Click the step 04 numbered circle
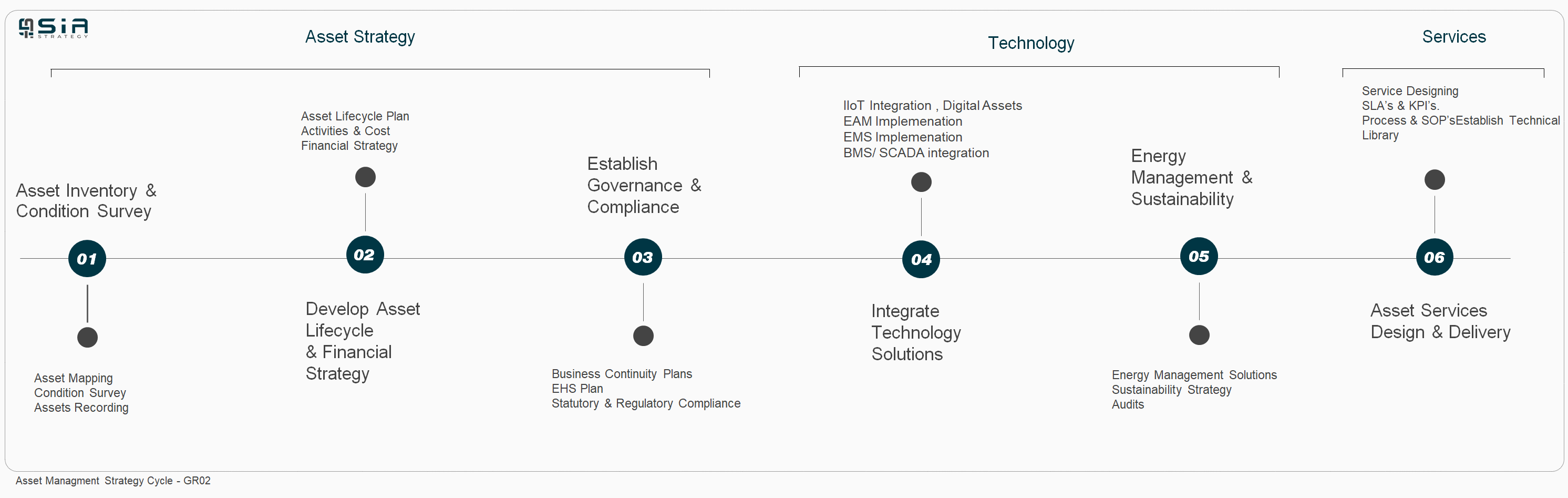1568x498 pixels. pyautogui.click(x=921, y=259)
